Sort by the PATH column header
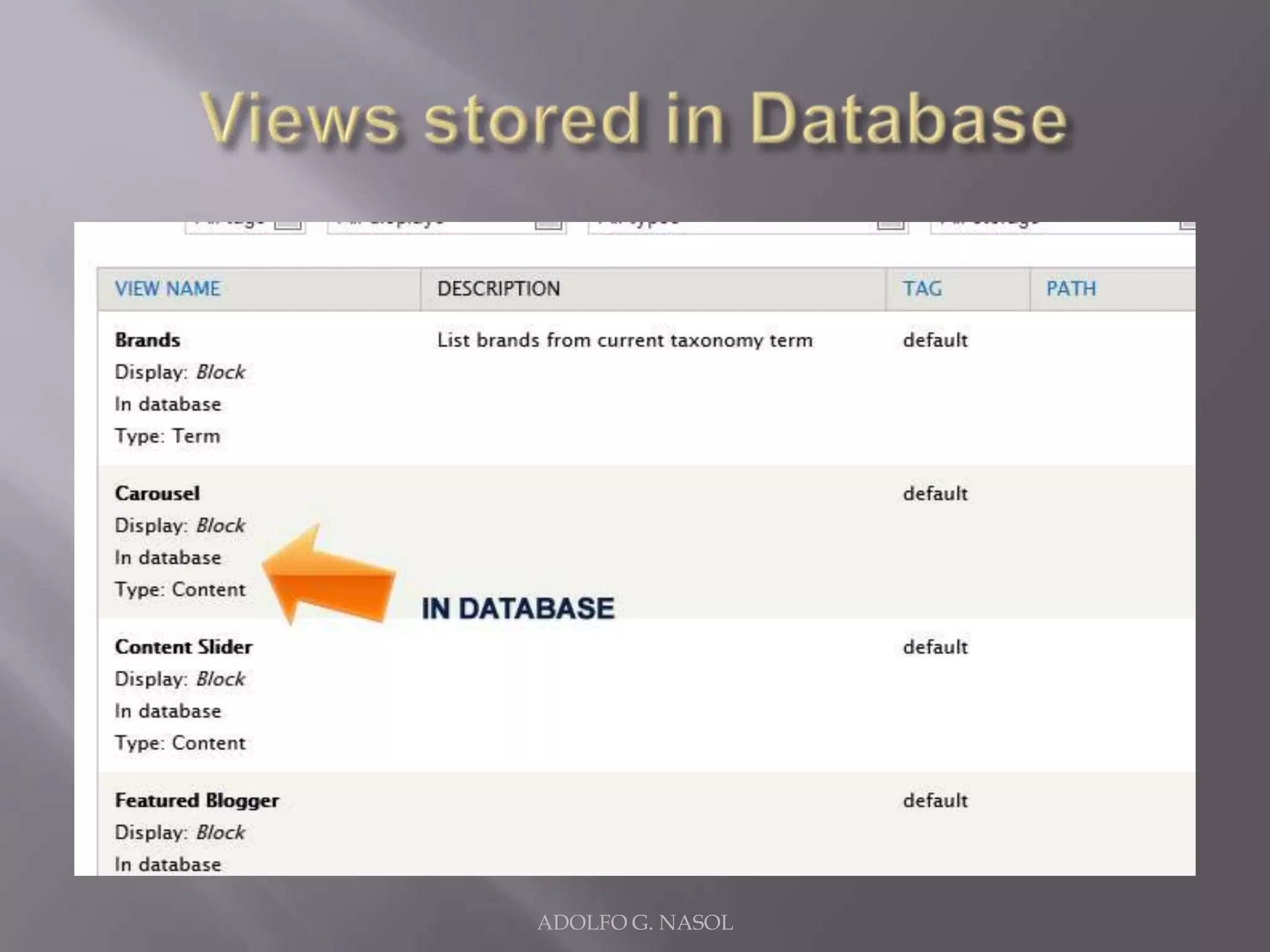The height and width of the screenshot is (952, 1270). pos(1071,289)
